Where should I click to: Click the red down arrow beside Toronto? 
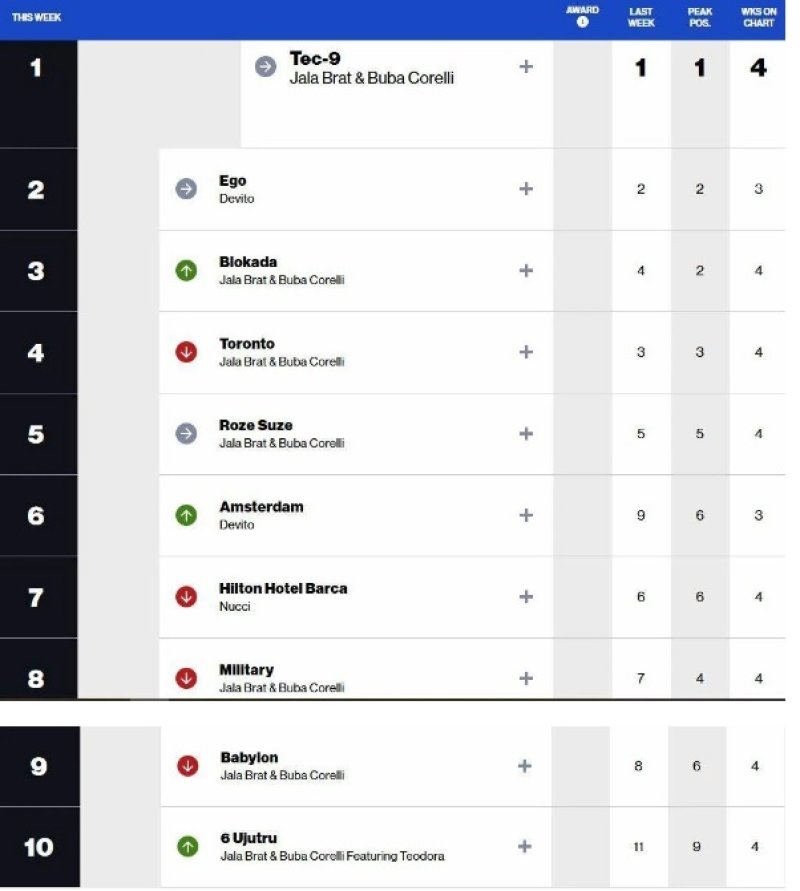pos(186,352)
